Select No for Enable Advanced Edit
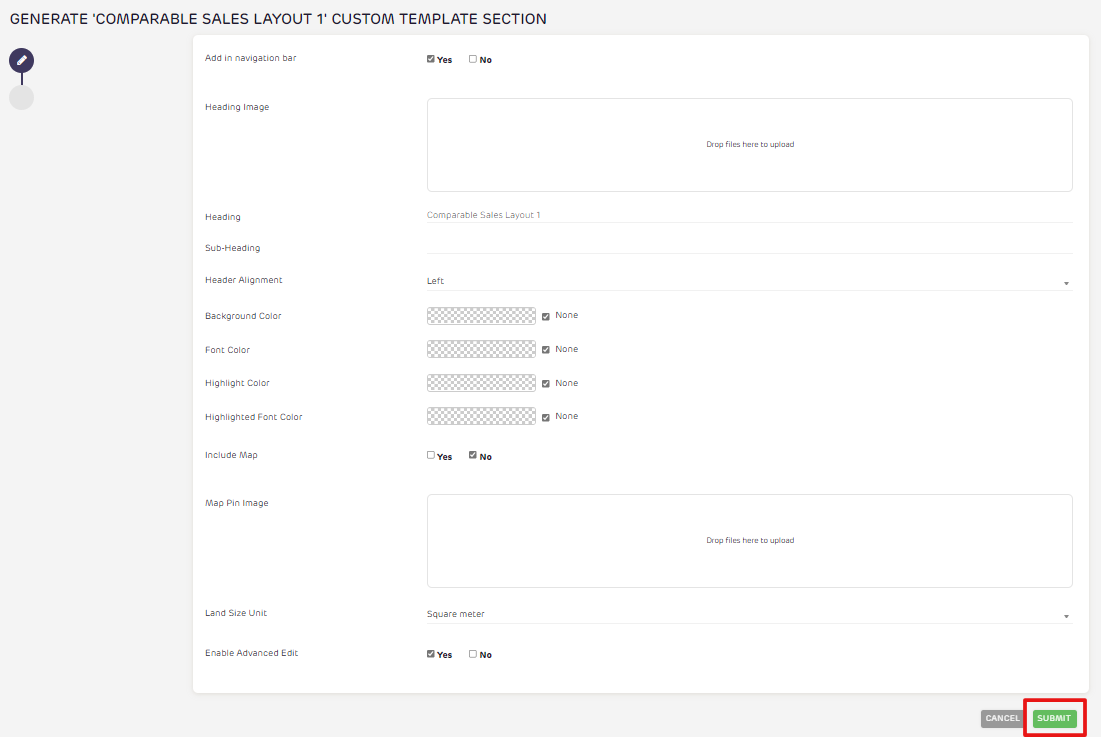This screenshot has height=737, width=1101. 473,654
